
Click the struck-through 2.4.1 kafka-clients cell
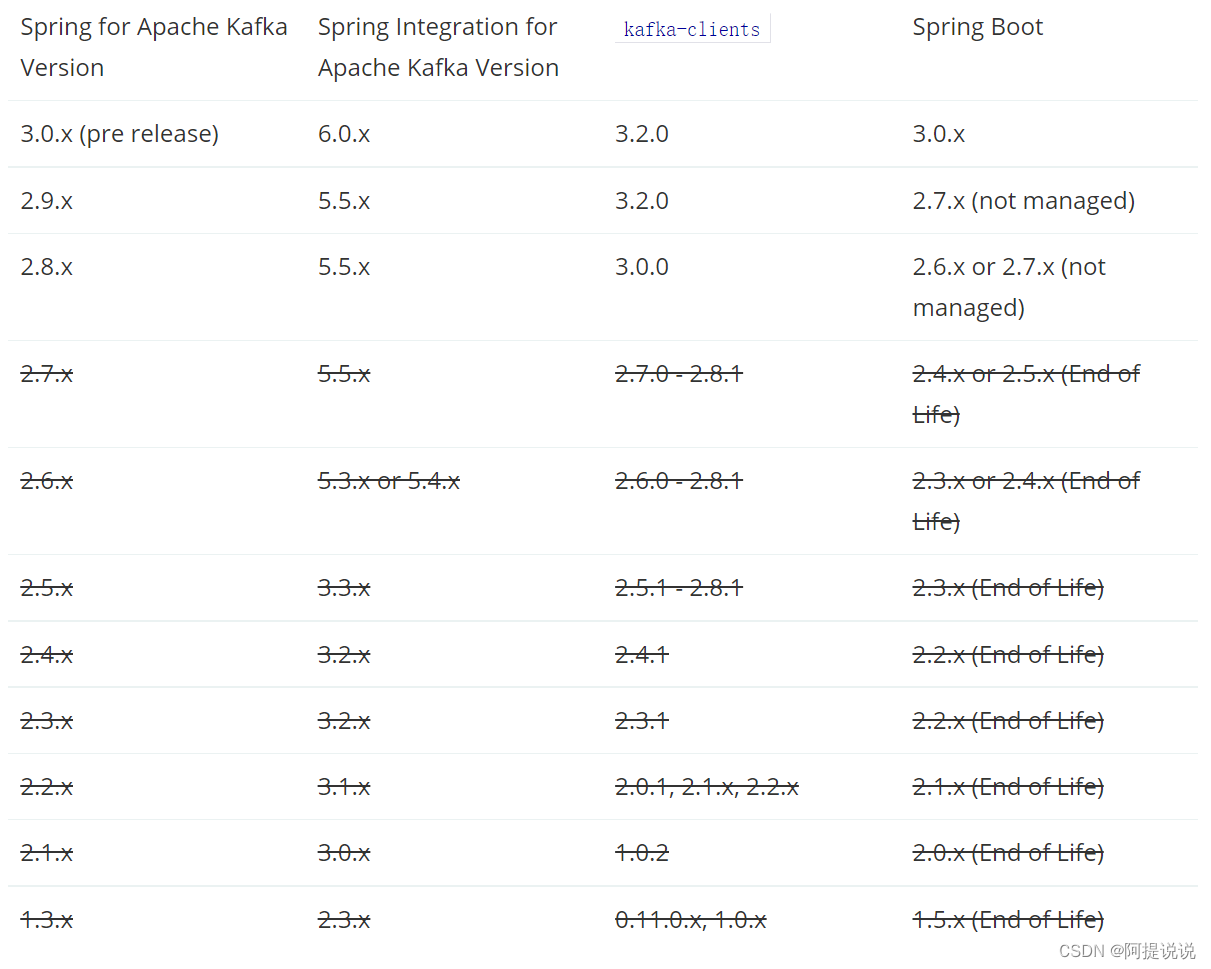[642, 655]
